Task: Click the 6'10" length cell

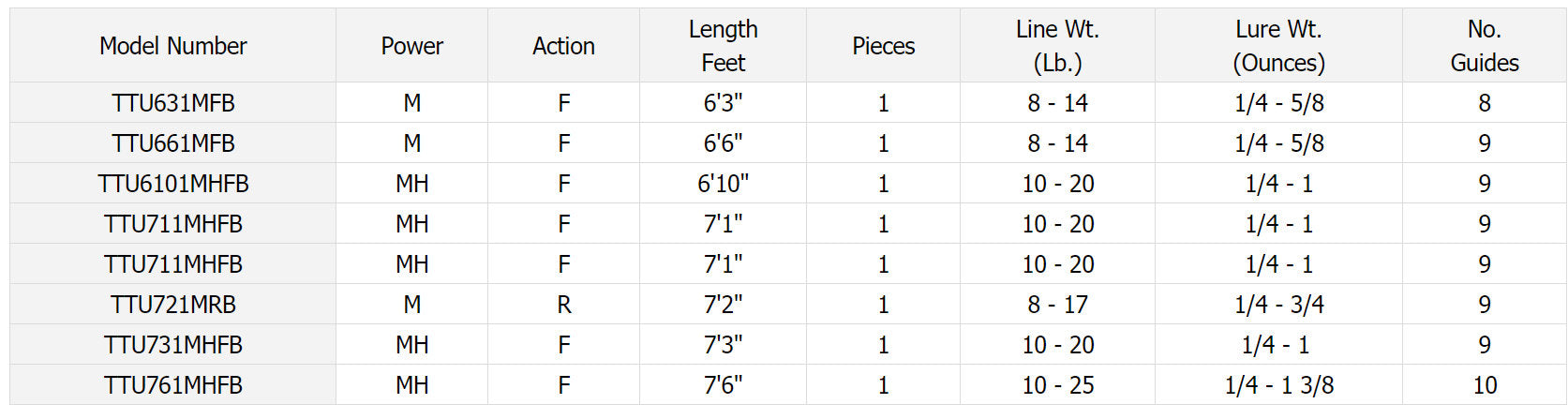Action: coord(723,184)
